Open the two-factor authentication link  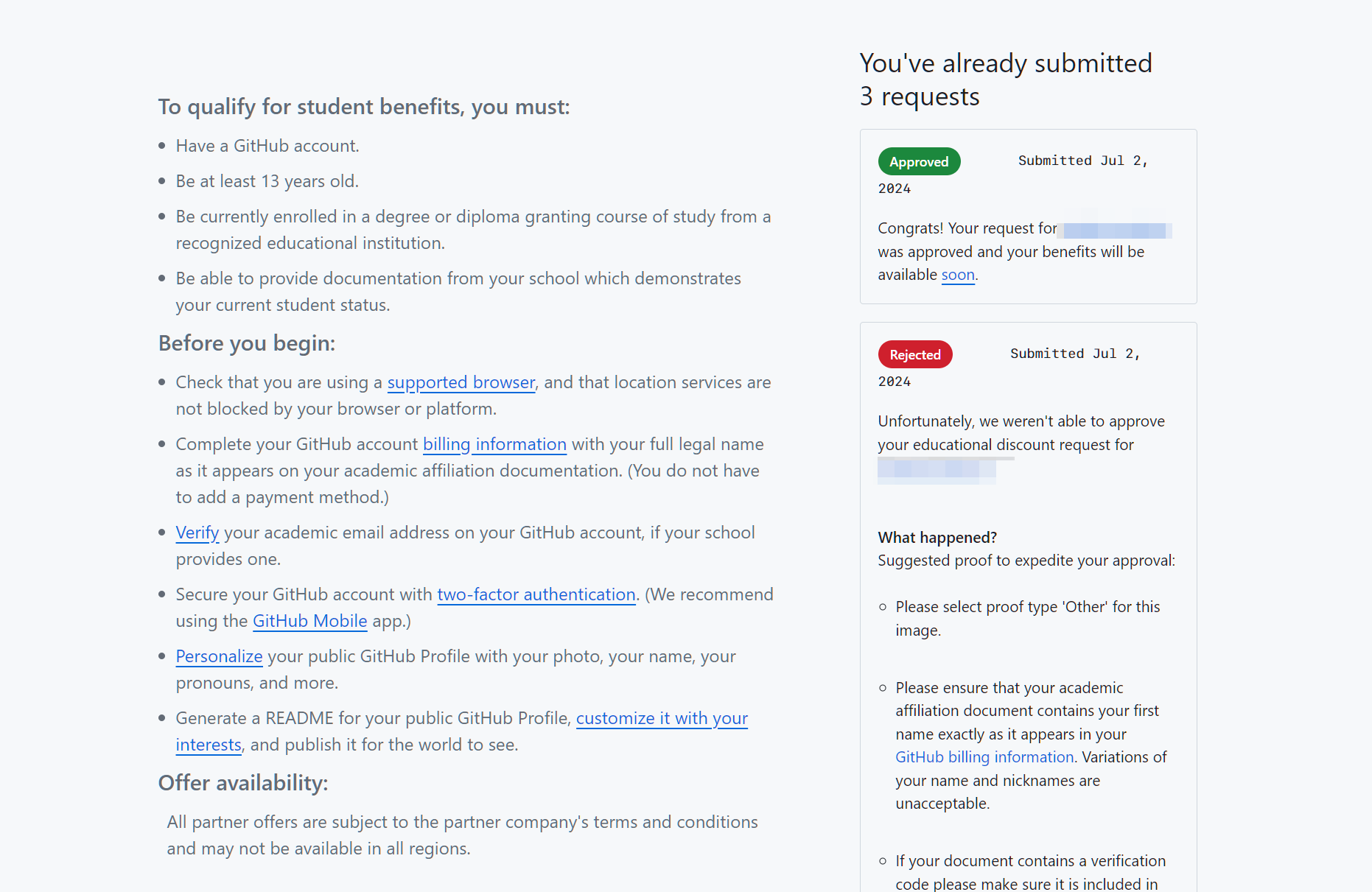[x=536, y=594]
